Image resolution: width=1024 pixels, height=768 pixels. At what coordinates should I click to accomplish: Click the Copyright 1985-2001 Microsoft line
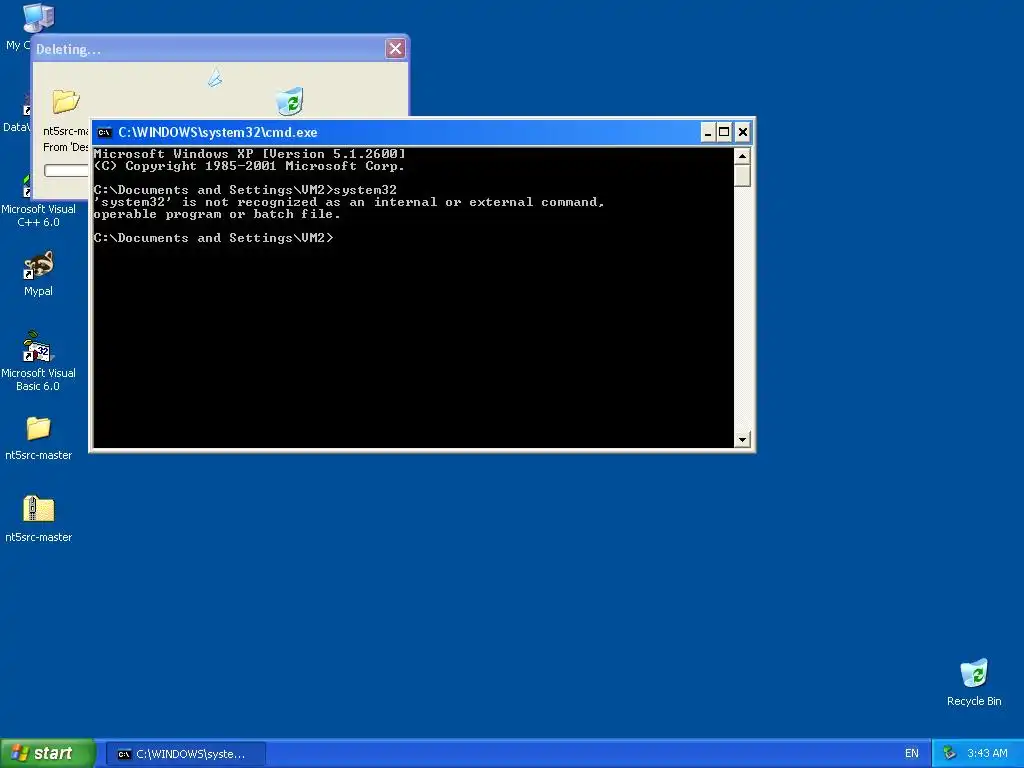249,166
